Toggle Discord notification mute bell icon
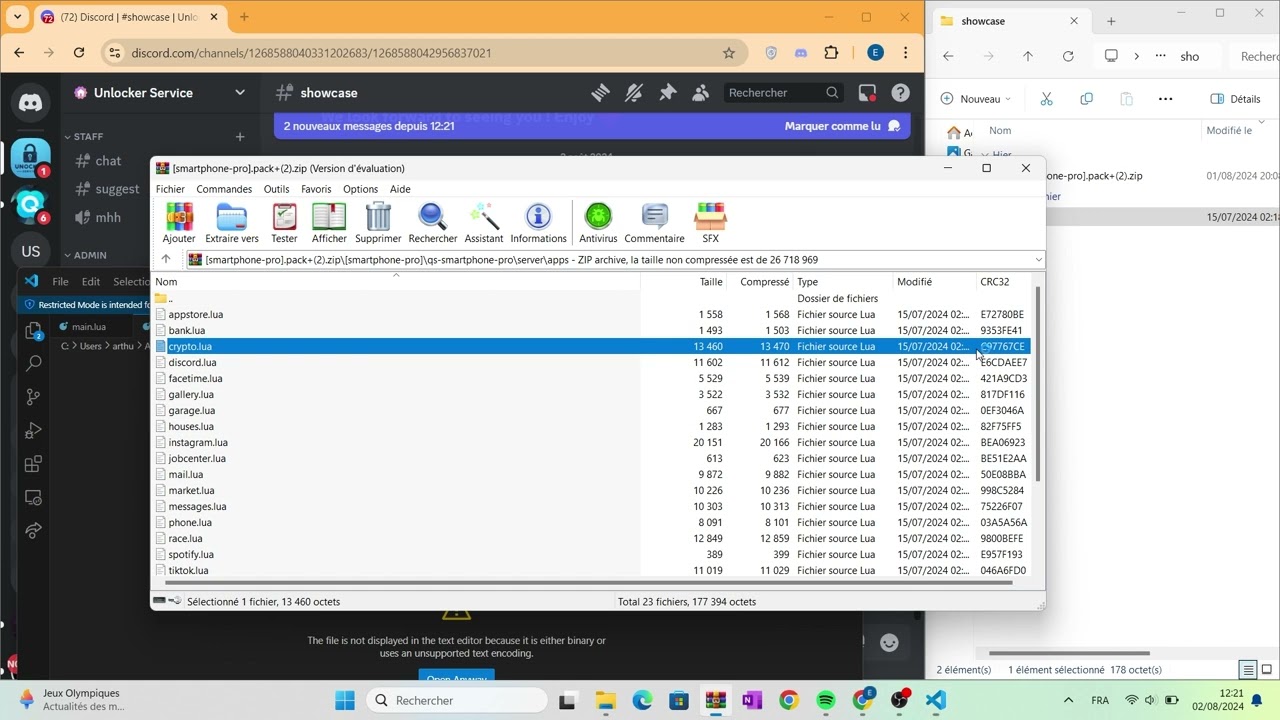1280x720 pixels. 634,93
